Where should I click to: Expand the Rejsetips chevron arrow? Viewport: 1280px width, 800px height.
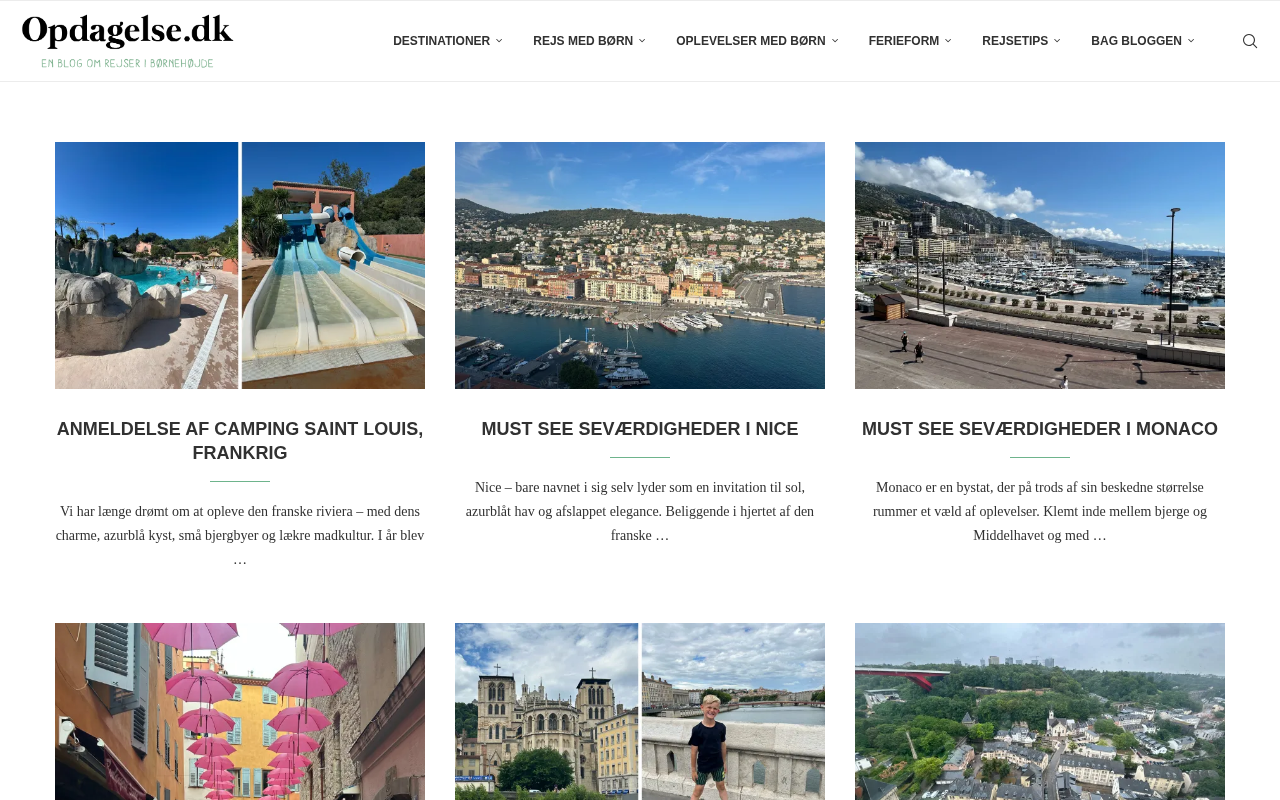(x=1057, y=41)
